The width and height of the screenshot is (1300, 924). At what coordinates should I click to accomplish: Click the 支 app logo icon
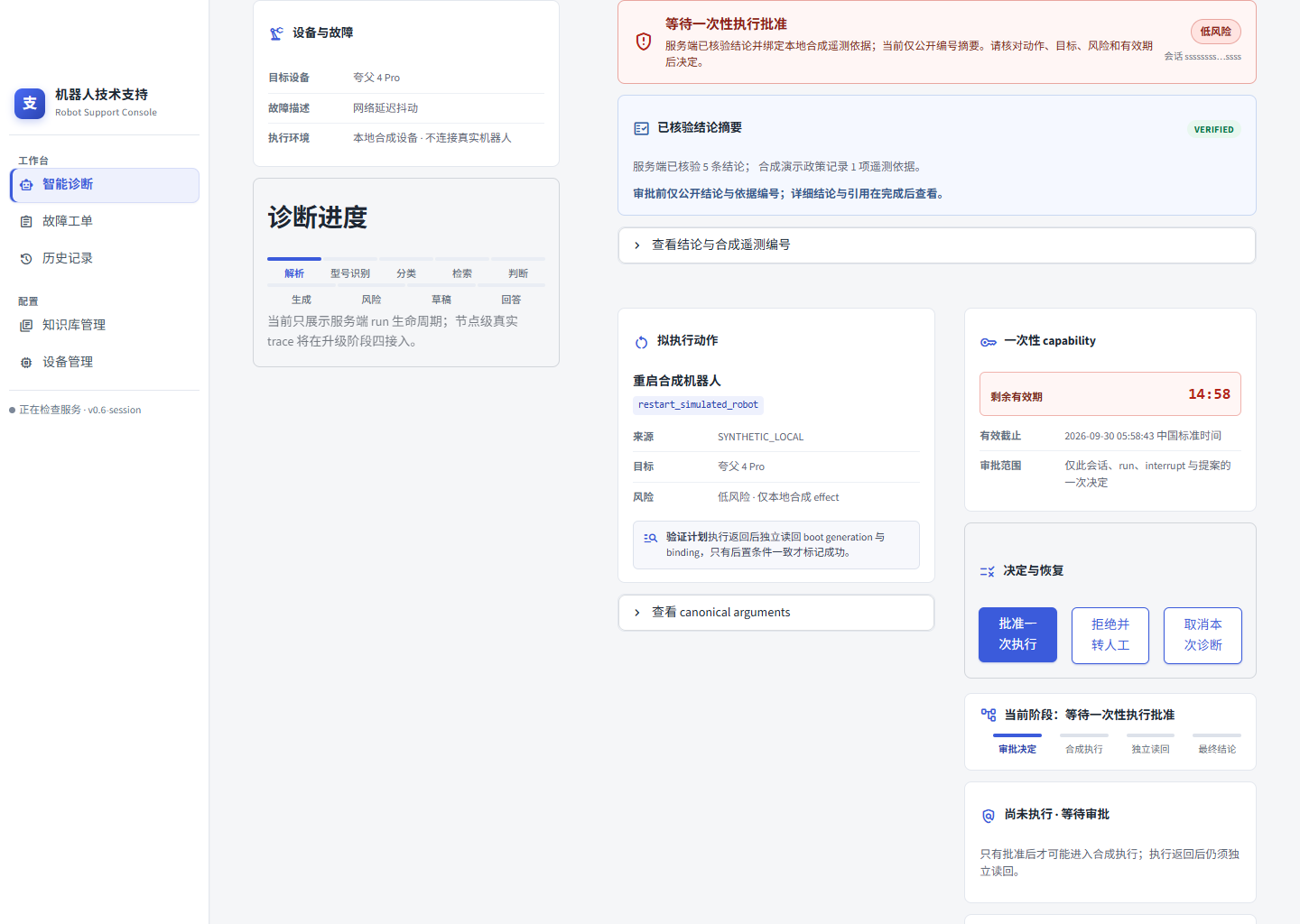[x=30, y=103]
